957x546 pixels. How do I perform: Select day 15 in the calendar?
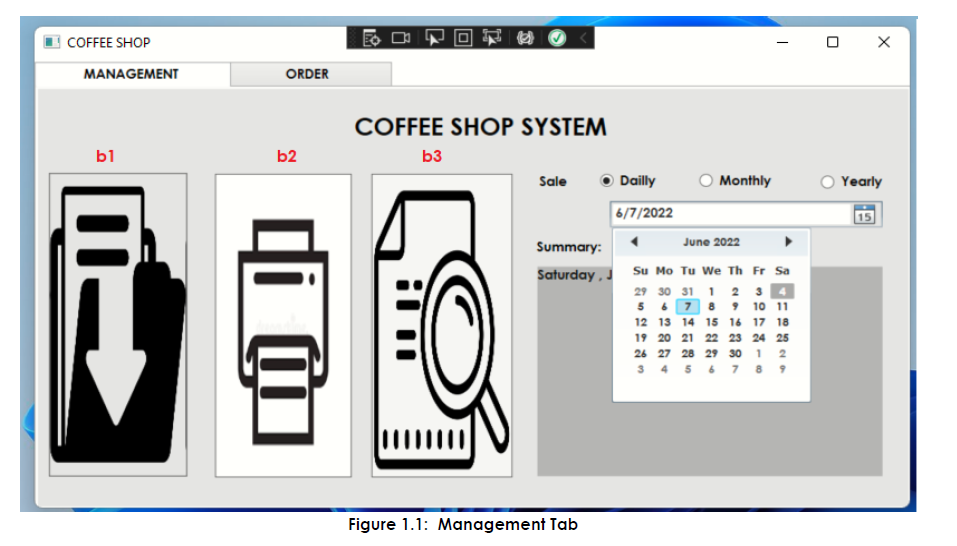pos(712,322)
